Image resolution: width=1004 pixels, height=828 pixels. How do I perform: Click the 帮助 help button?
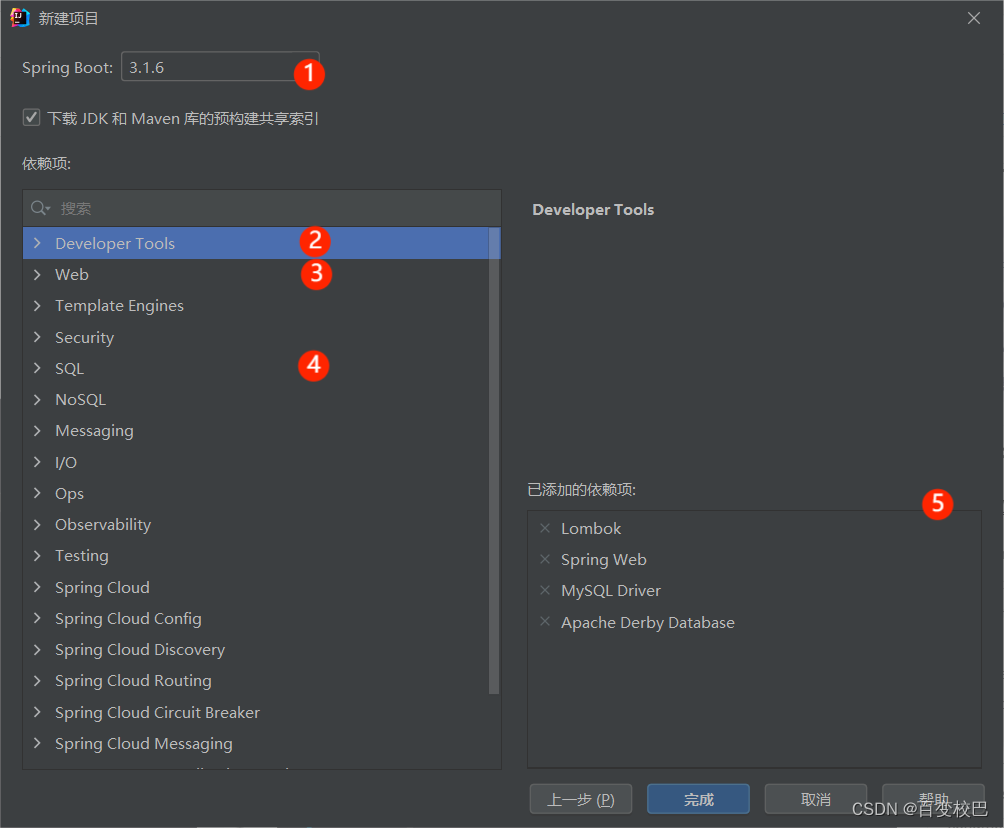(x=934, y=799)
